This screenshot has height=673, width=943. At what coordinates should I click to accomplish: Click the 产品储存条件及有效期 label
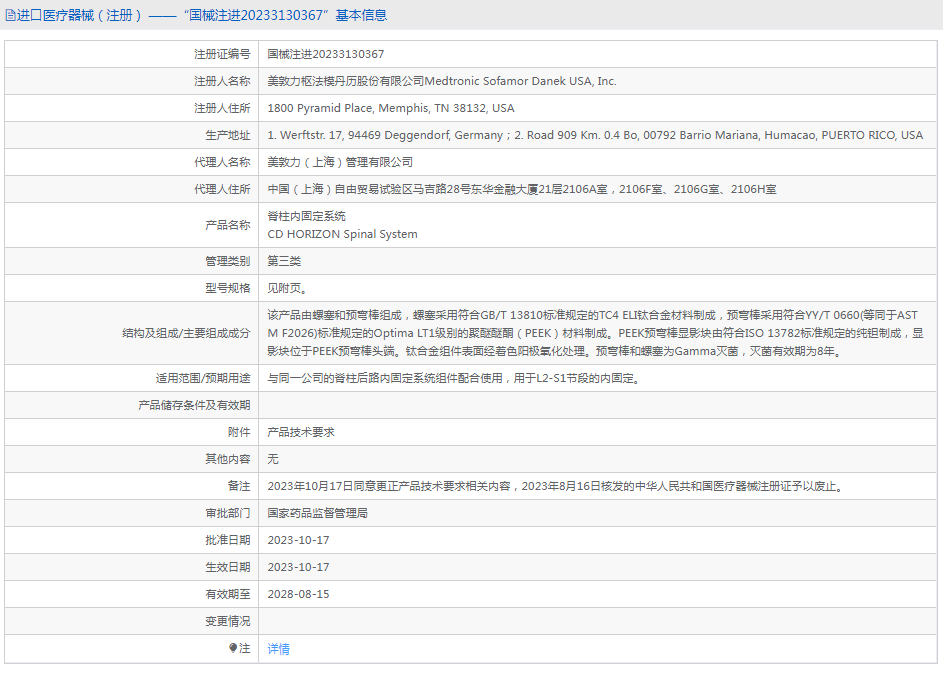tap(194, 405)
